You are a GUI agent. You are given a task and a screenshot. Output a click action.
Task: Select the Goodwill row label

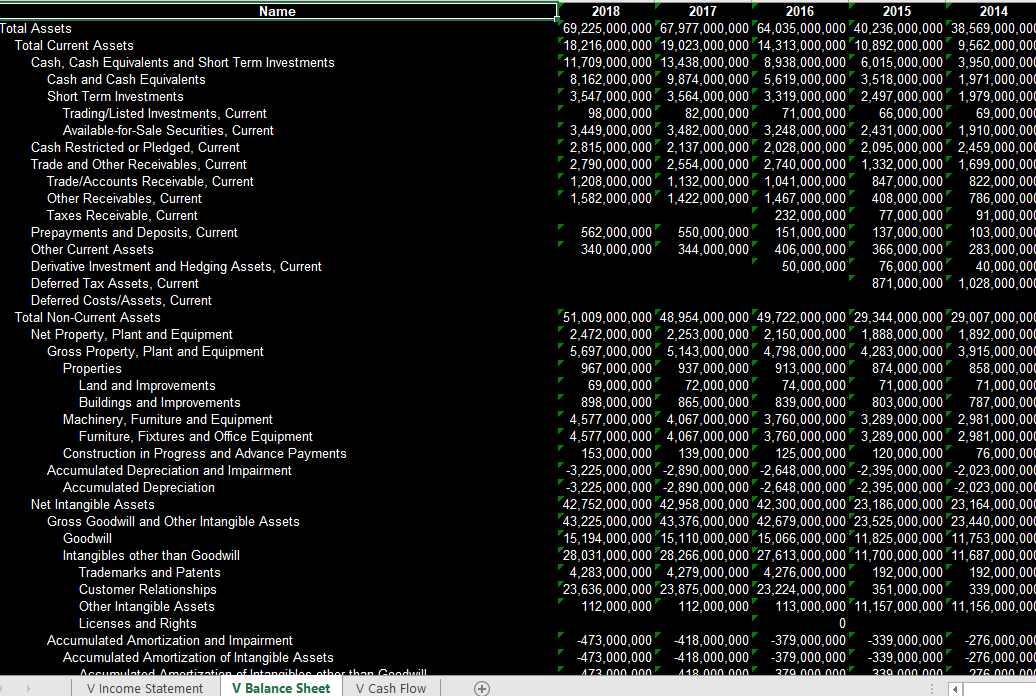pyautogui.click(x=87, y=537)
